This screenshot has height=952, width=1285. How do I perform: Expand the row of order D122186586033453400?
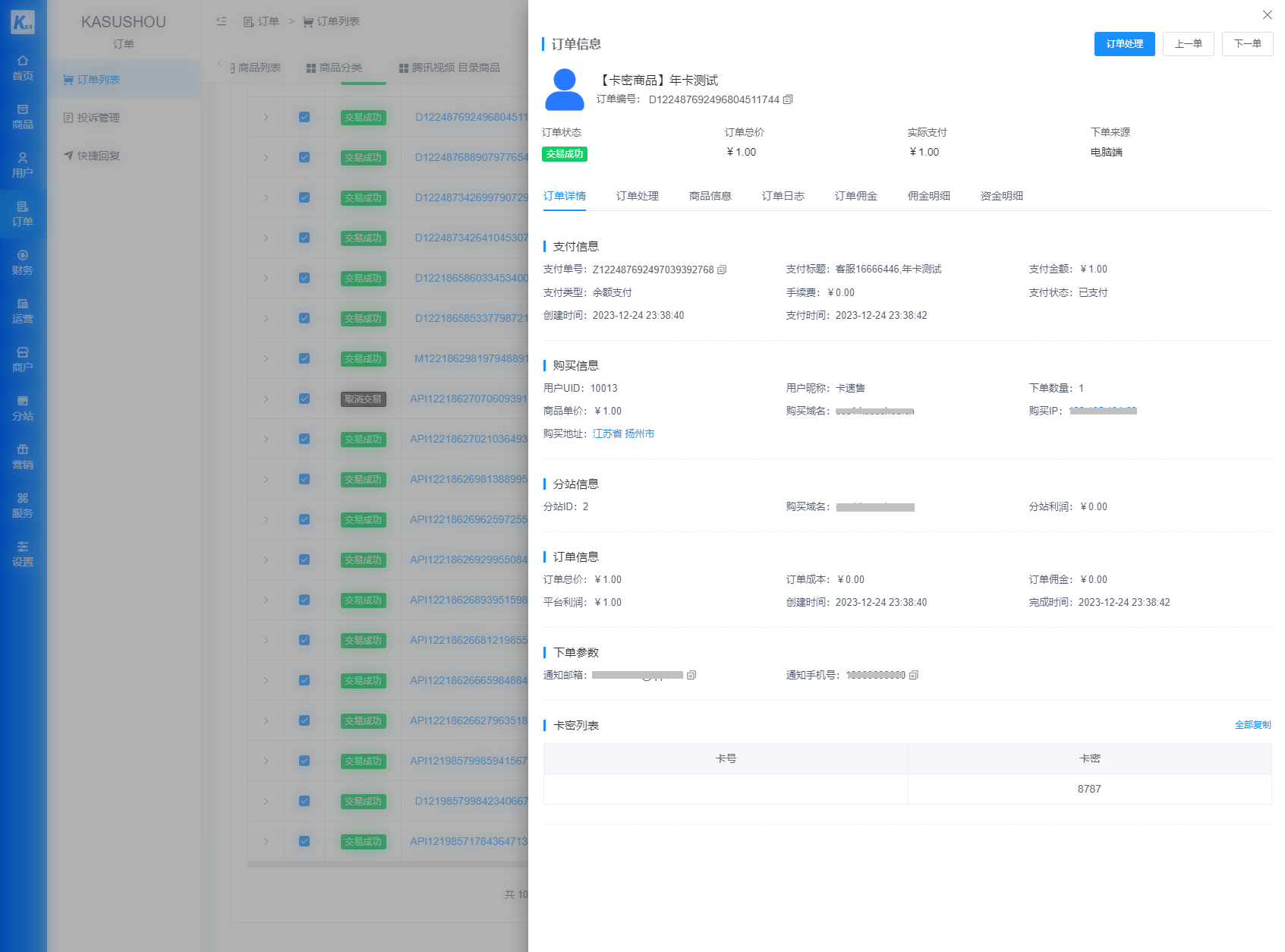[x=266, y=278]
